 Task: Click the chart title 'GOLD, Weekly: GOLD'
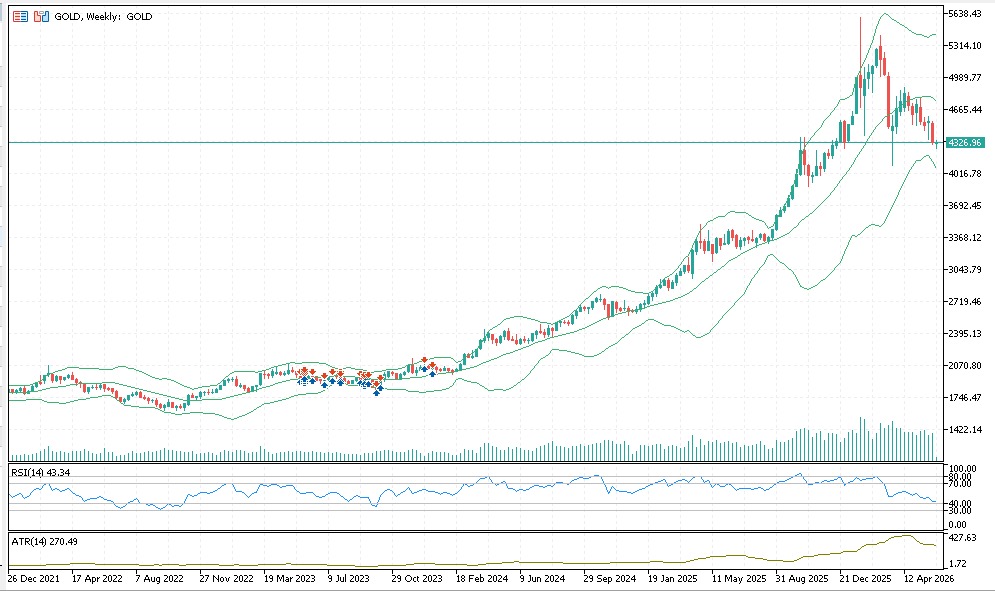pyautogui.click(x=103, y=17)
